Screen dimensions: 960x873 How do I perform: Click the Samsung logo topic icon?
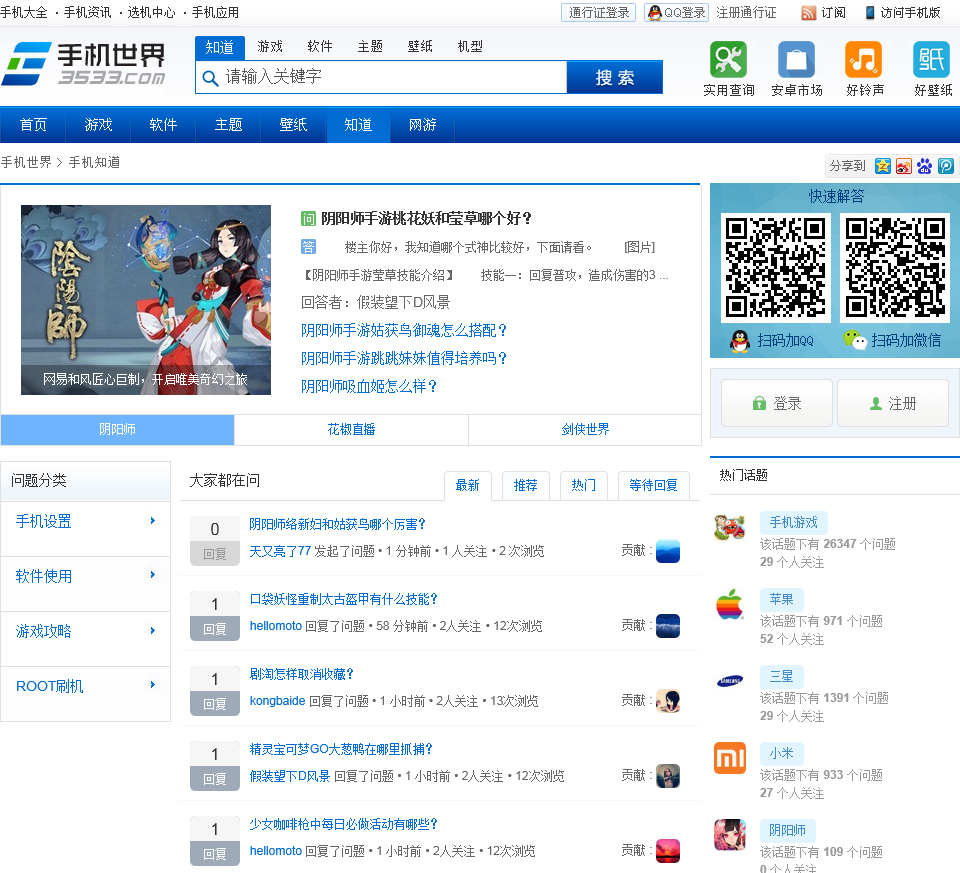pyautogui.click(x=730, y=681)
